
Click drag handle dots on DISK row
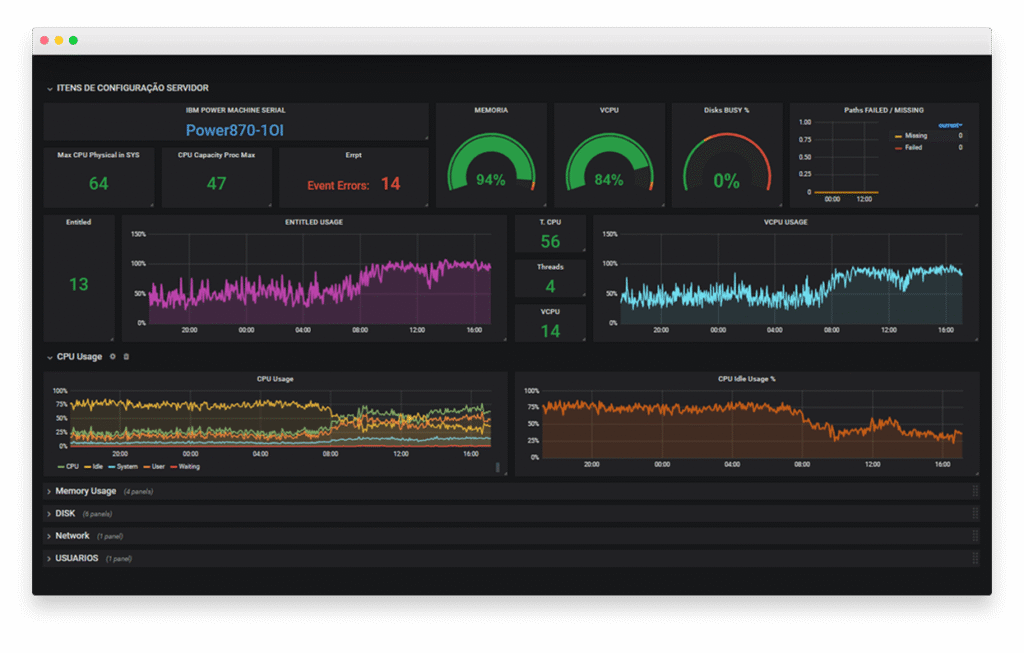click(x=975, y=513)
